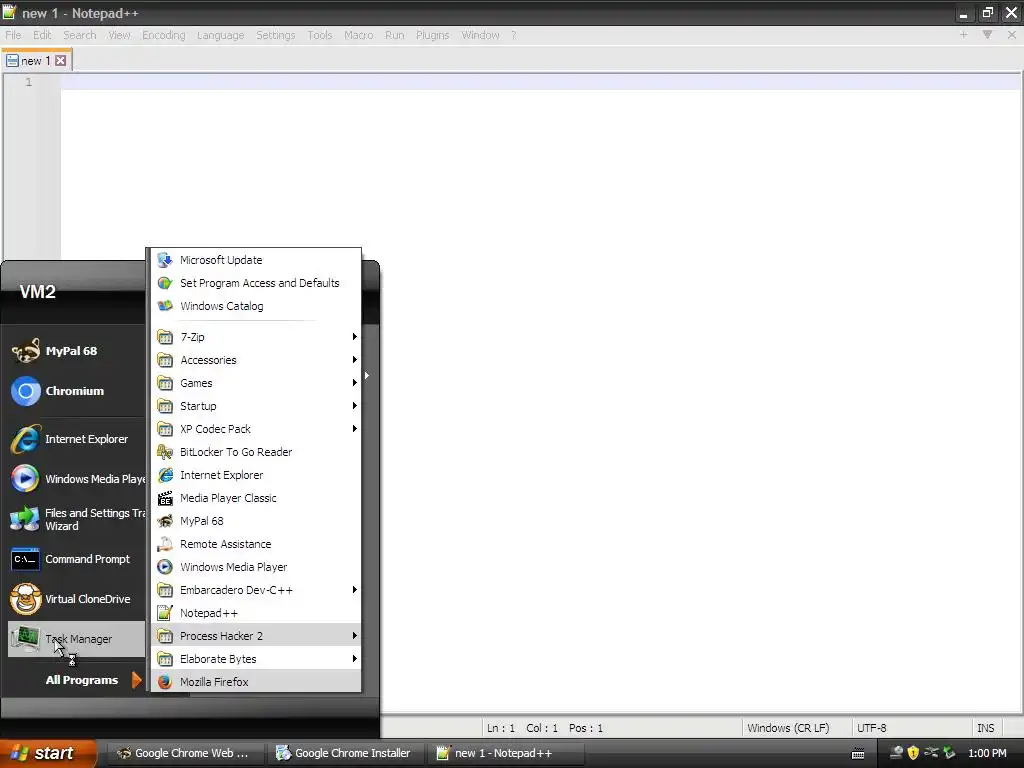Click the Start button
This screenshot has width=1024, height=768.
[48, 753]
